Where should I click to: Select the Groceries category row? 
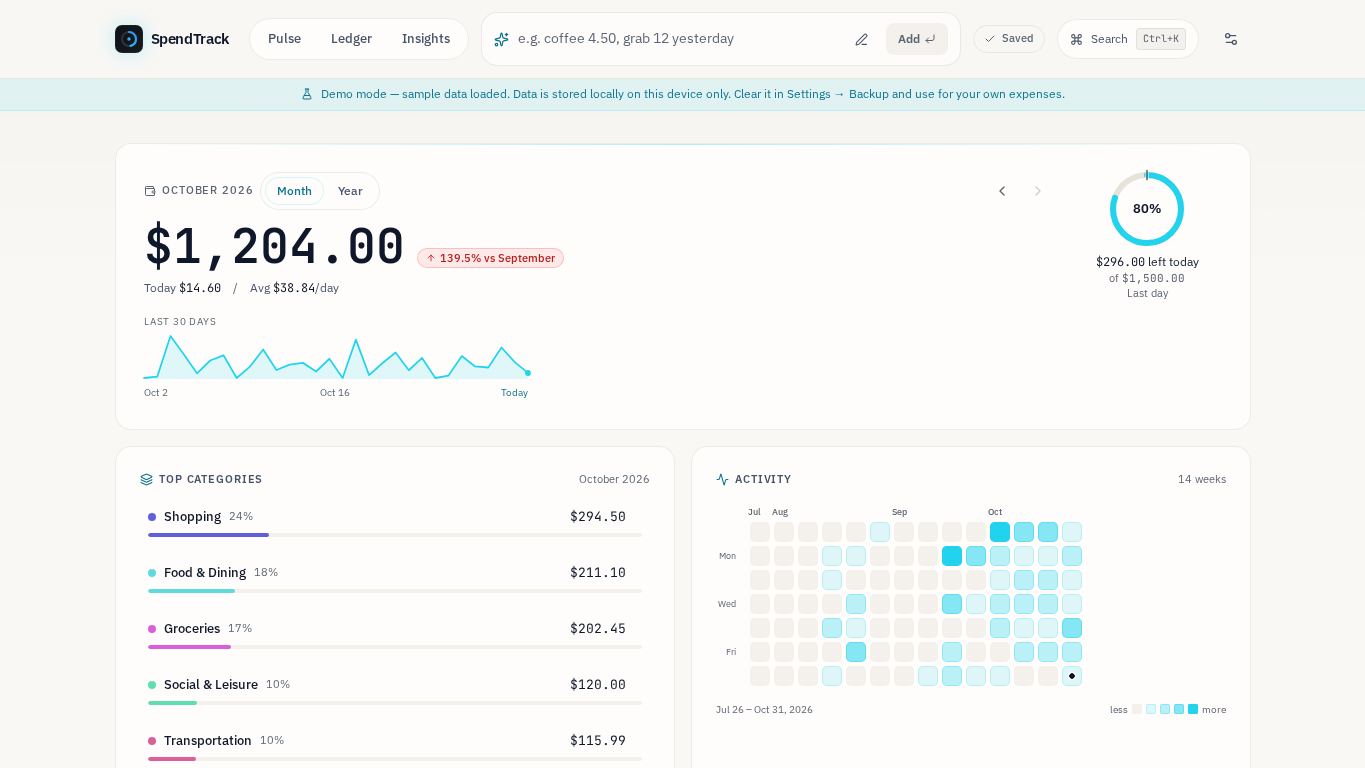395,636
